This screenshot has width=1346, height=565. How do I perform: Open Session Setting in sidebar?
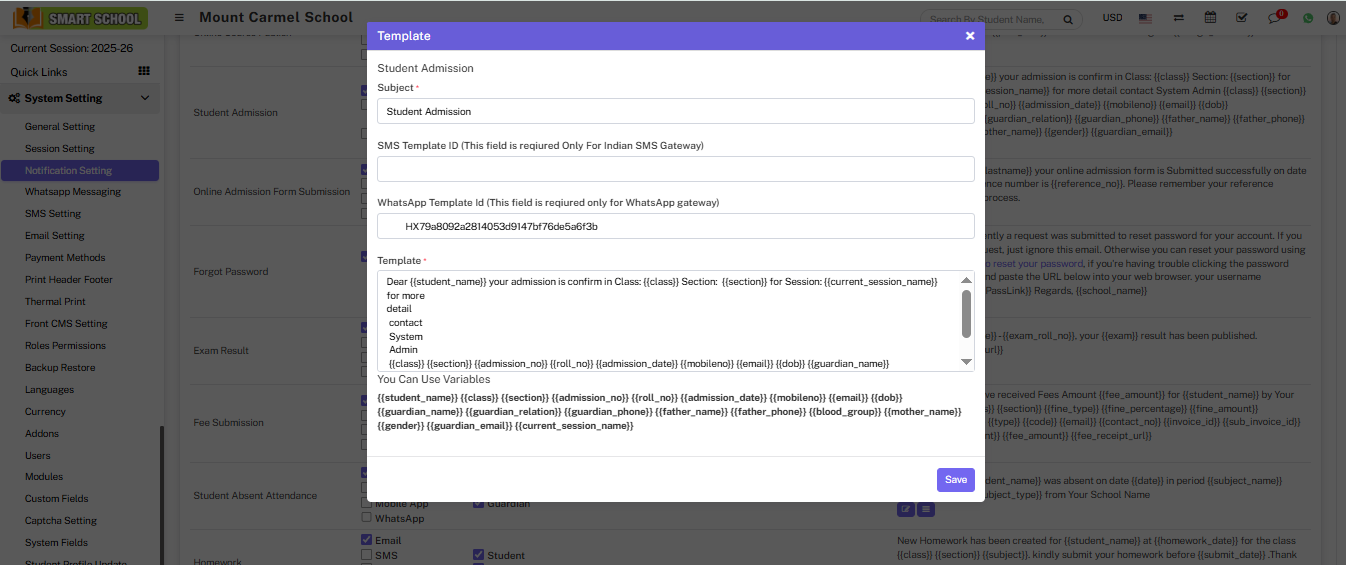(x=60, y=149)
